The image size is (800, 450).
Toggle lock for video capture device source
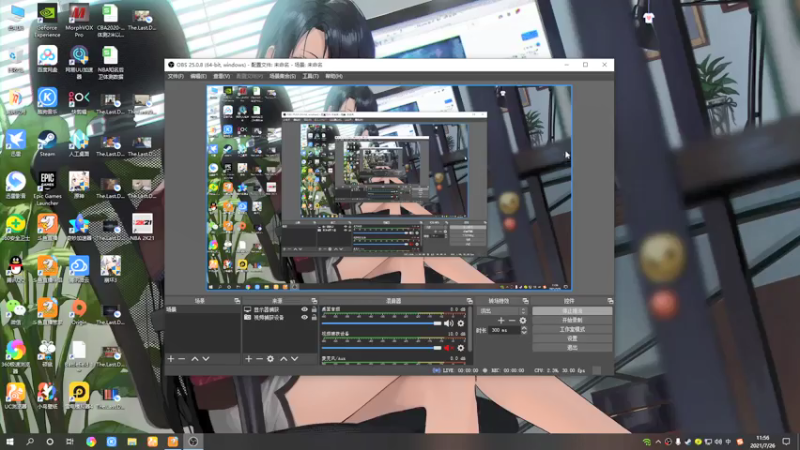coord(314,317)
